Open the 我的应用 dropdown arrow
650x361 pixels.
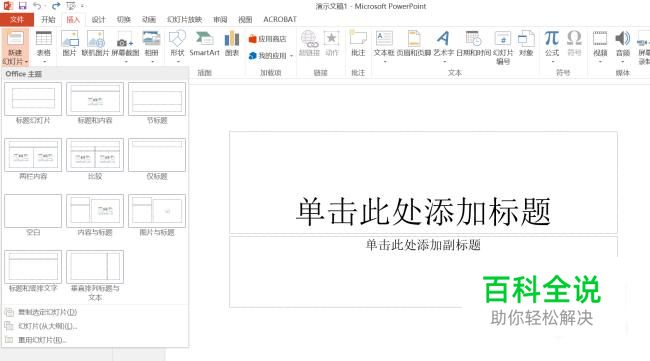pyautogui.click(x=291, y=56)
